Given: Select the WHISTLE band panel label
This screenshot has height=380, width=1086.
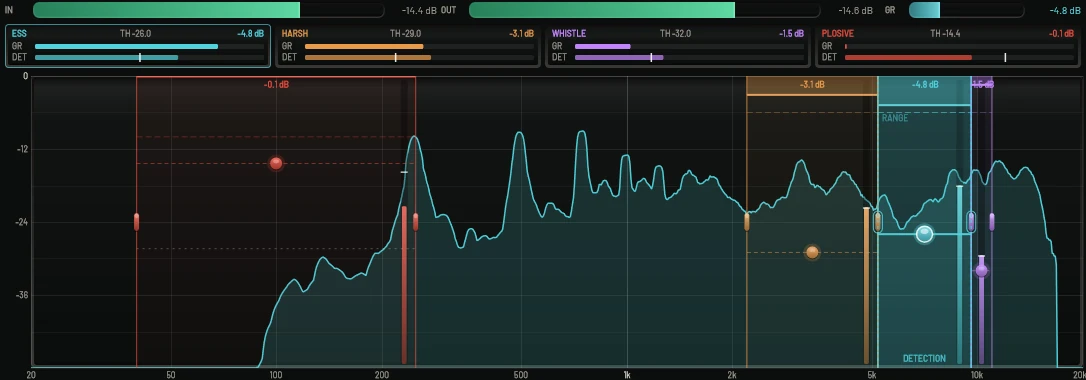Looking at the screenshot, I should click(569, 33).
